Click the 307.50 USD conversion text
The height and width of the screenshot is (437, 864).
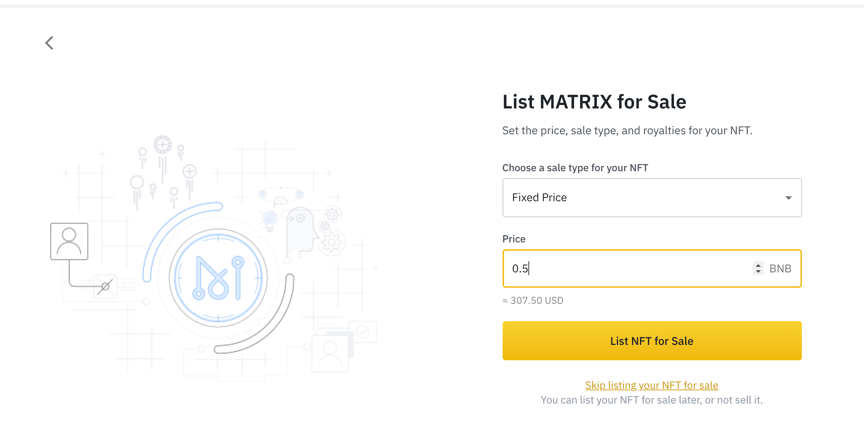click(533, 300)
